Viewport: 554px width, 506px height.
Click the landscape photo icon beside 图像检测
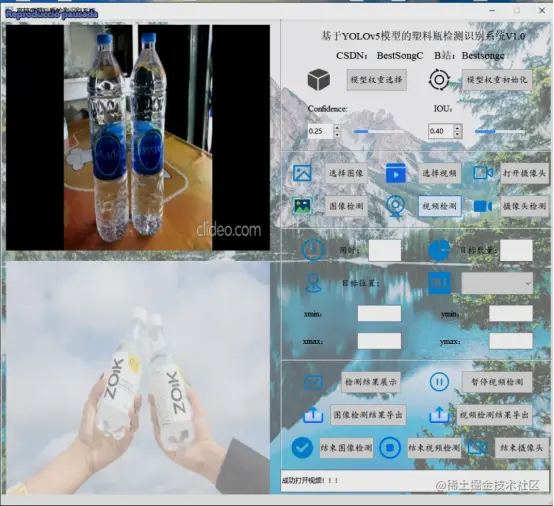click(302, 206)
